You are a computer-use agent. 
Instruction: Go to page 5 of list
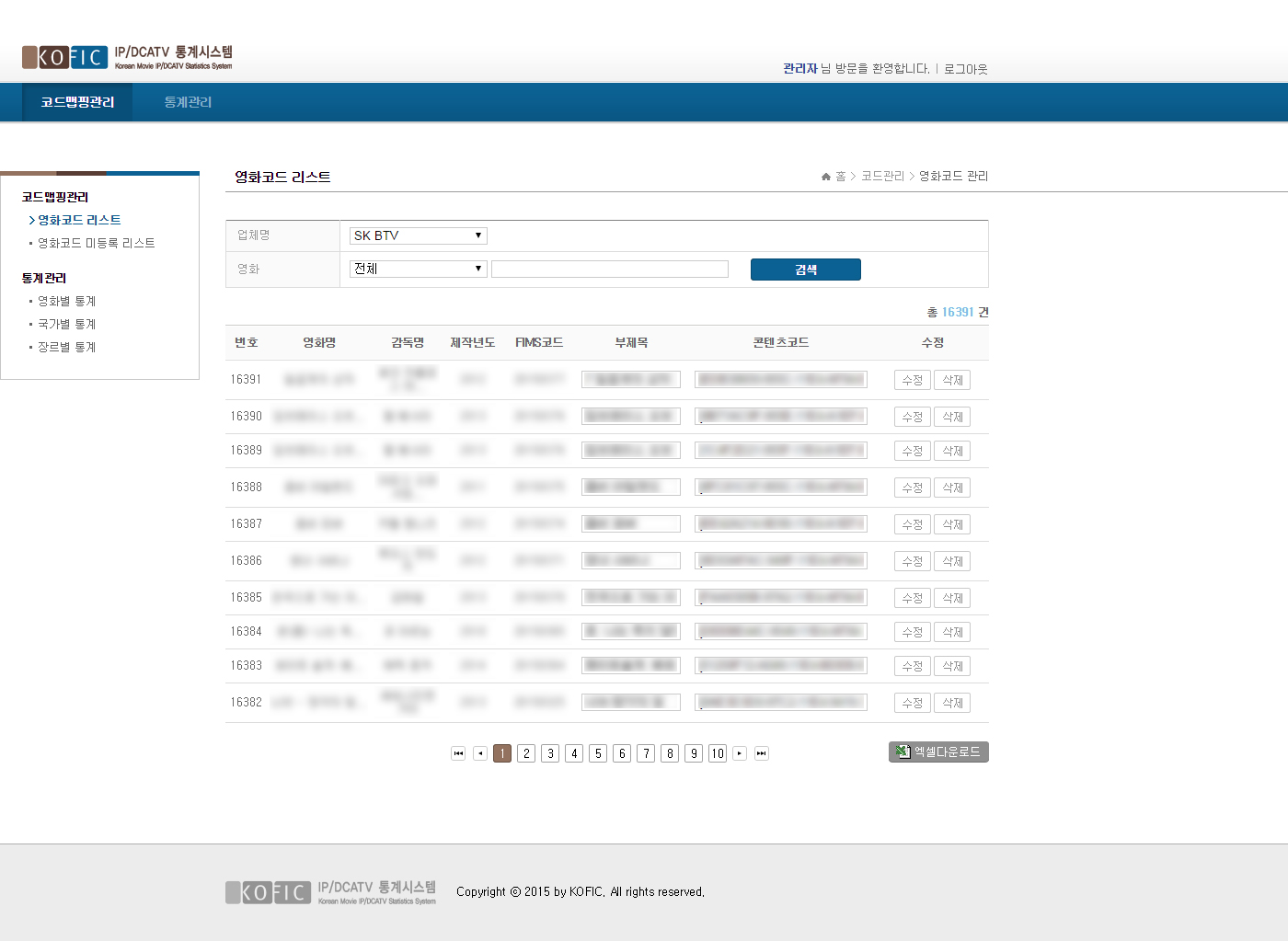tap(598, 753)
